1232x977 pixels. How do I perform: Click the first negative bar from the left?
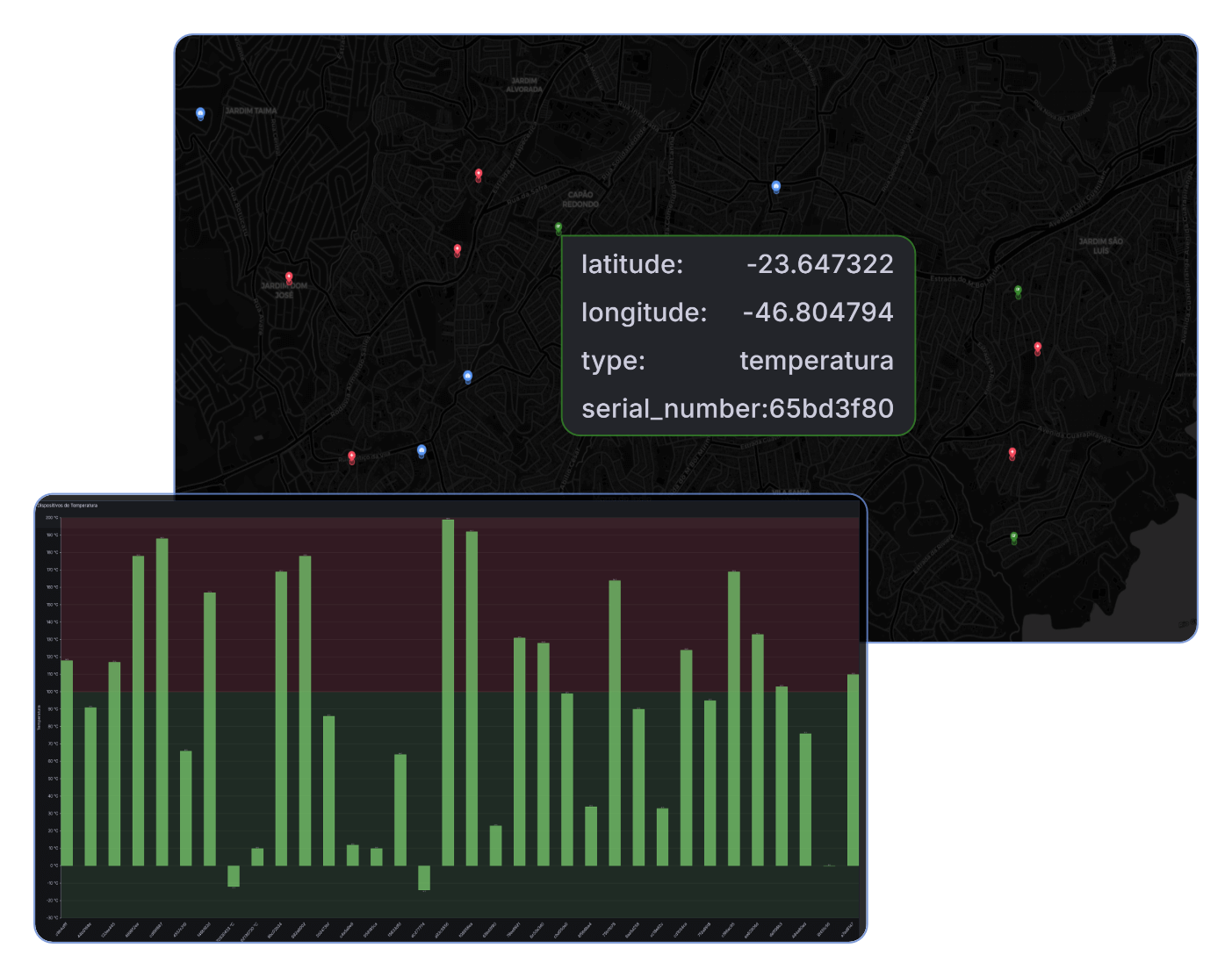pyautogui.click(x=234, y=876)
